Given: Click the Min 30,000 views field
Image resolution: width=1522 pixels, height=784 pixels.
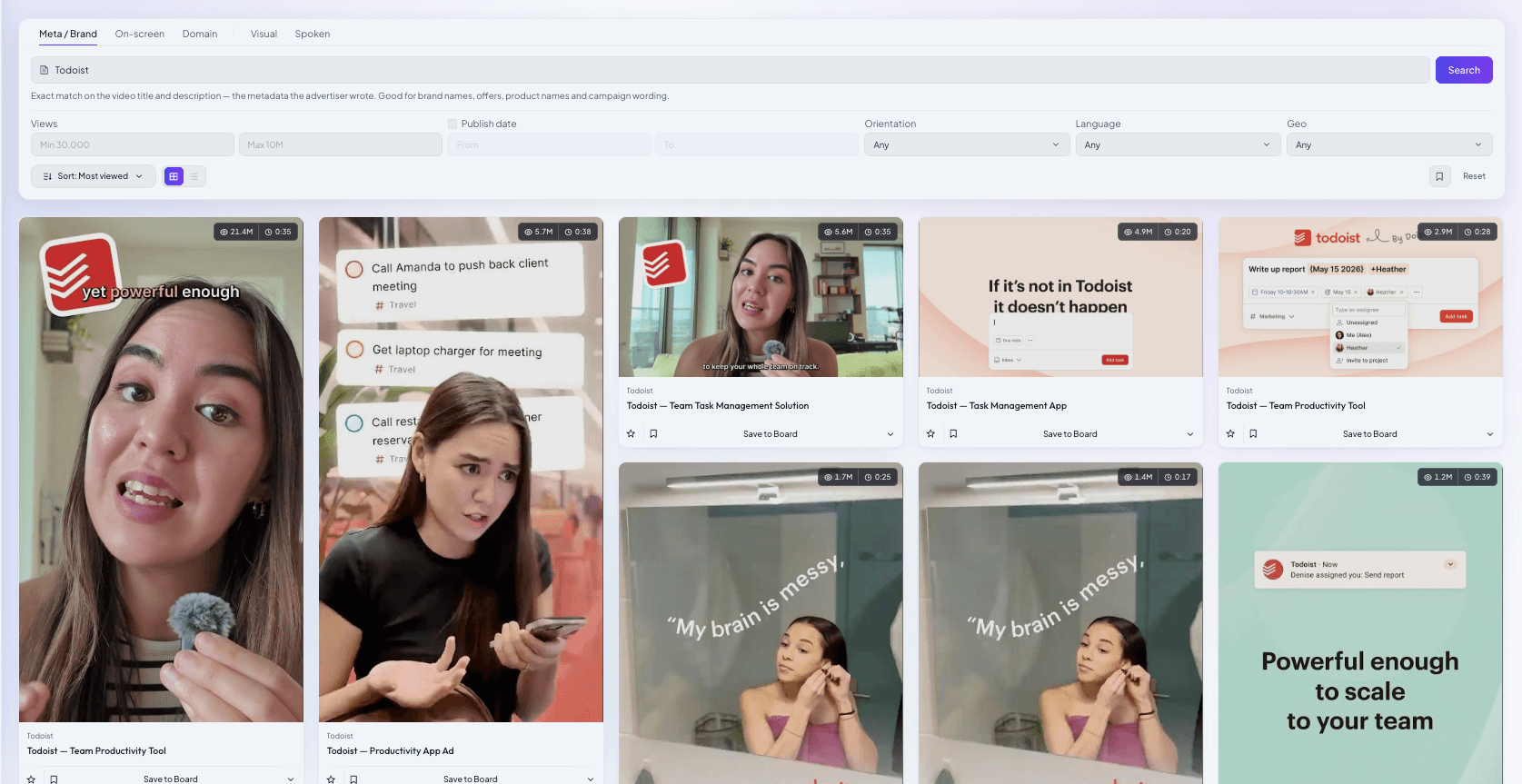Looking at the screenshot, I should click(133, 144).
